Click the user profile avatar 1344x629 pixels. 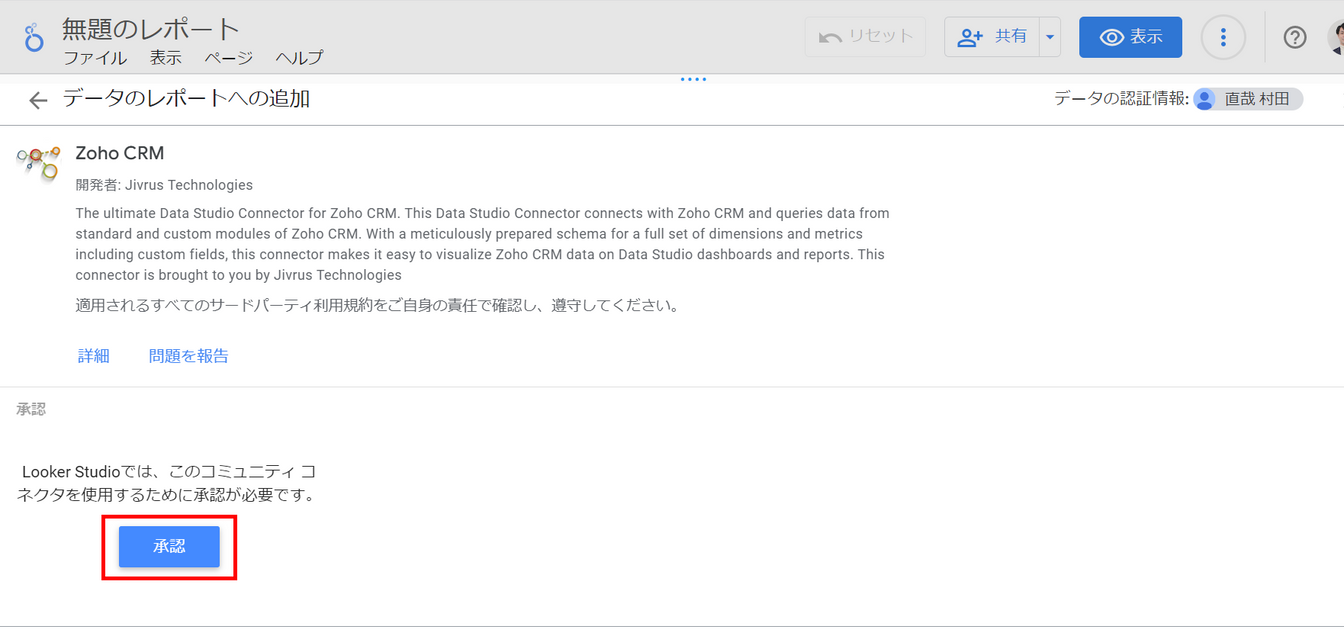pos(1336,37)
